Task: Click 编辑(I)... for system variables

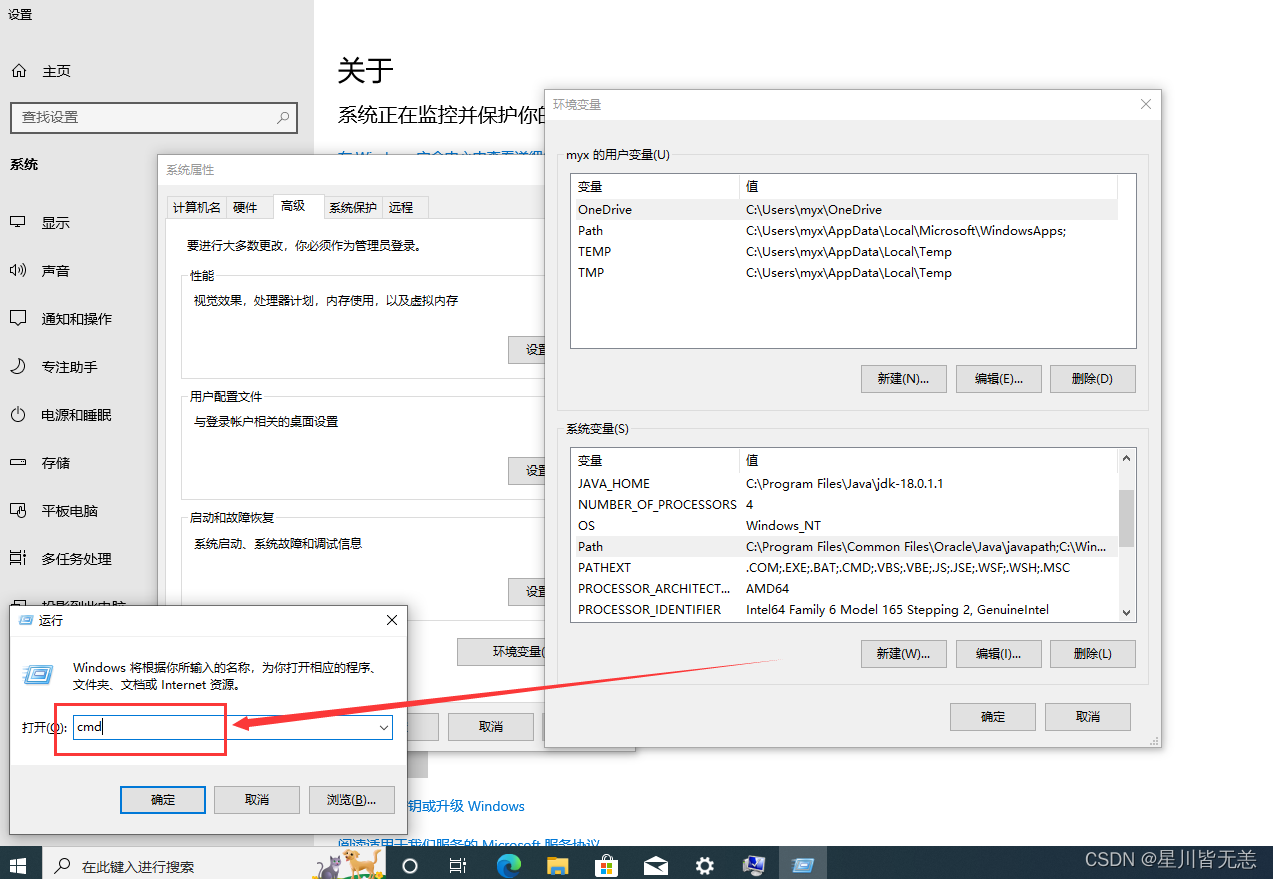Action: pyautogui.click(x=998, y=654)
